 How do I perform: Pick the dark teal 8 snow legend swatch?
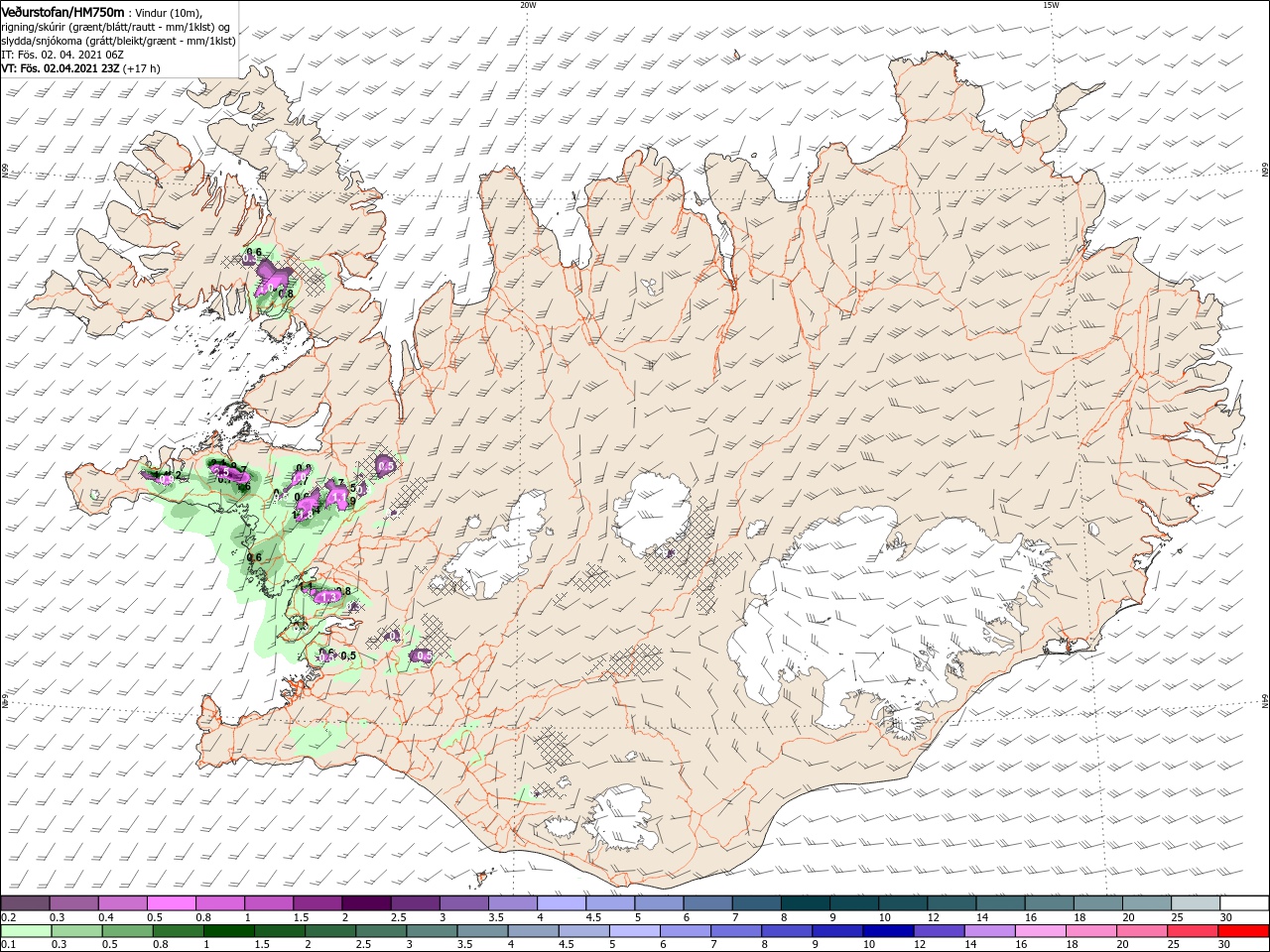[806, 902]
